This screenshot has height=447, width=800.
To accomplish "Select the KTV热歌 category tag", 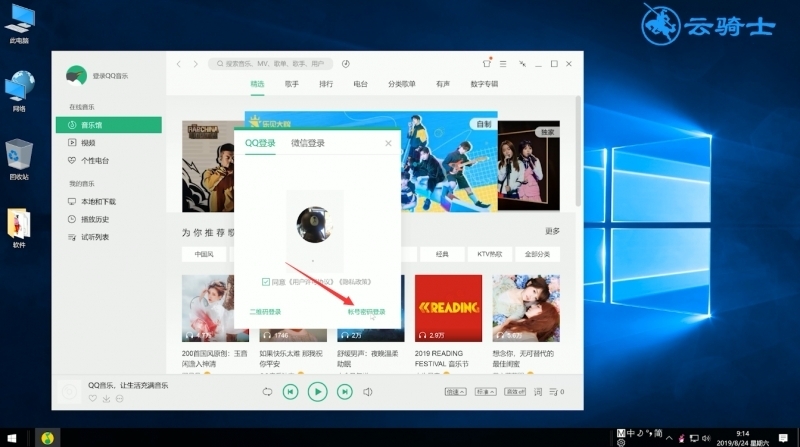I will (x=490, y=254).
